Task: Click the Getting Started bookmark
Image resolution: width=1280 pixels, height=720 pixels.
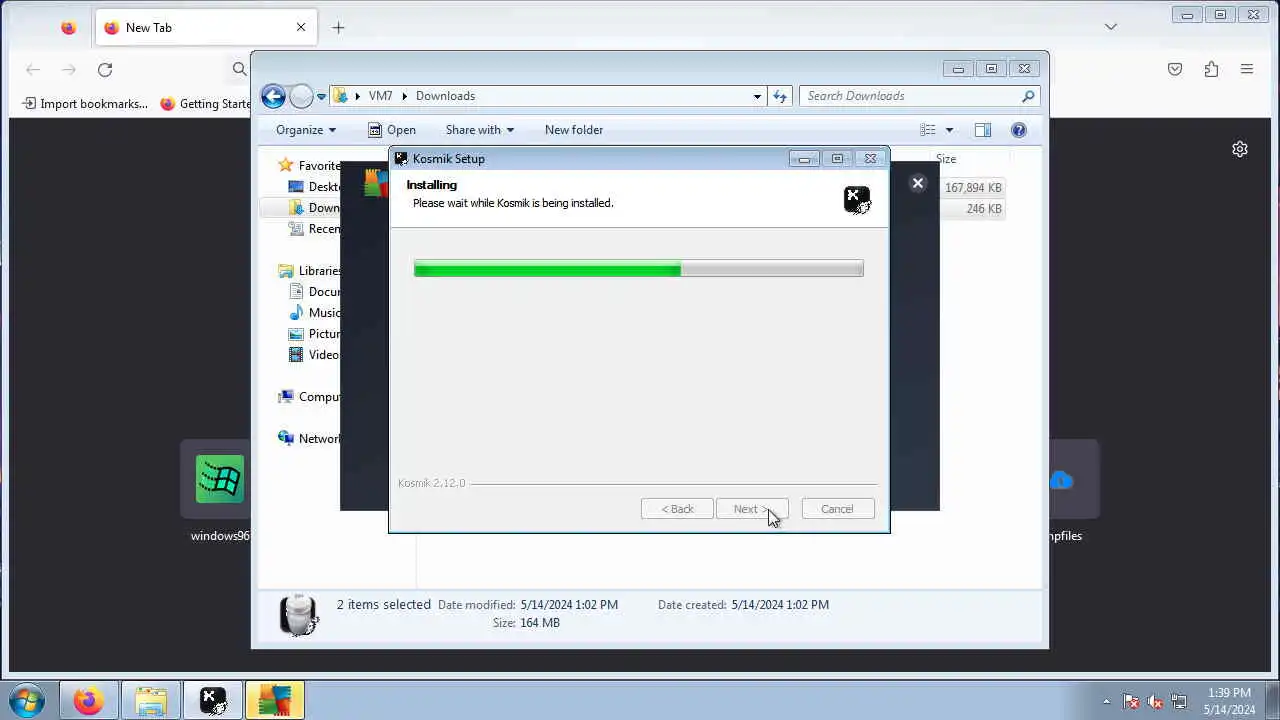Action: coord(205,104)
